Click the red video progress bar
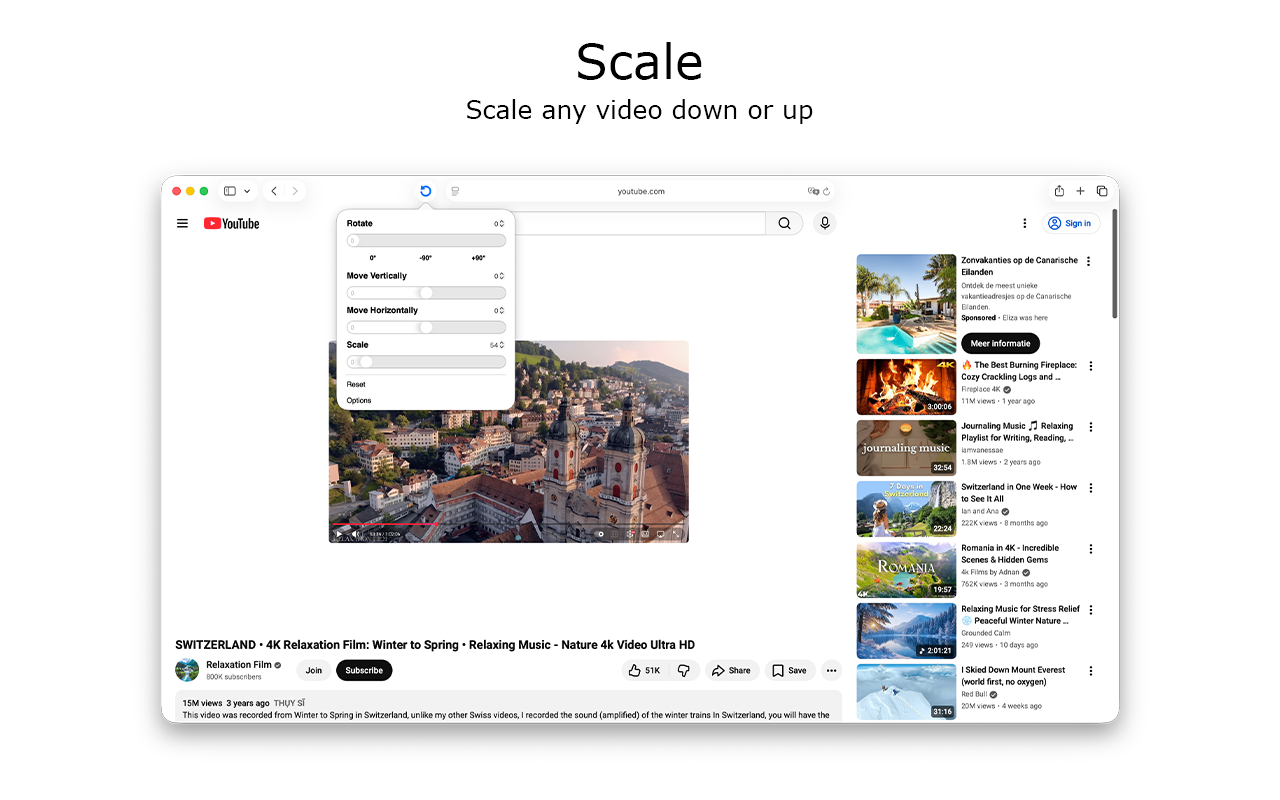 [x=385, y=524]
